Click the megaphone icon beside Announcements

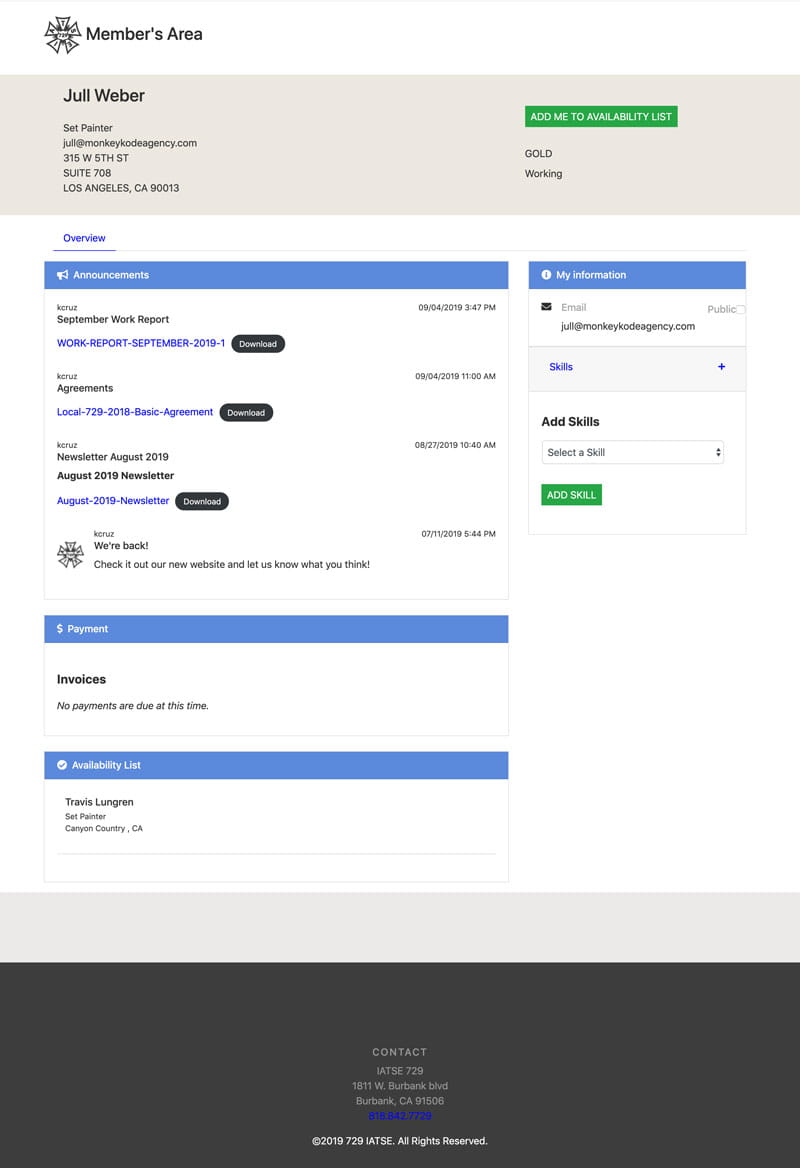62,275
